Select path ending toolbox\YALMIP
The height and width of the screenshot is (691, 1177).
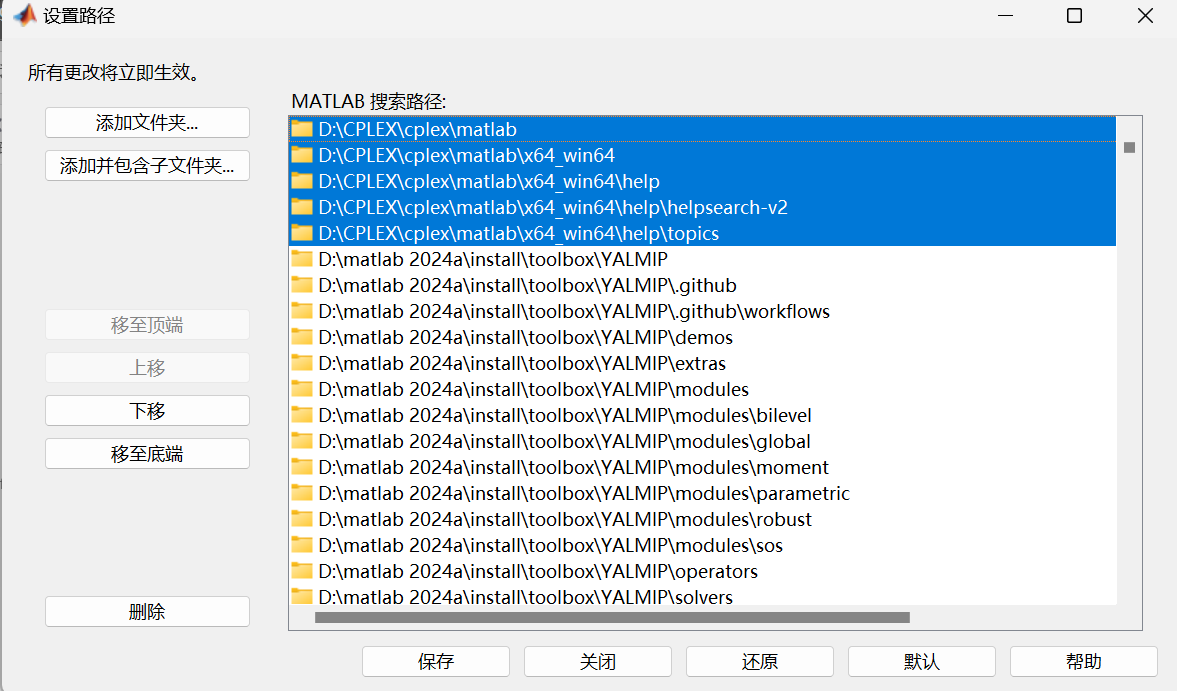(x=703, y=260)
